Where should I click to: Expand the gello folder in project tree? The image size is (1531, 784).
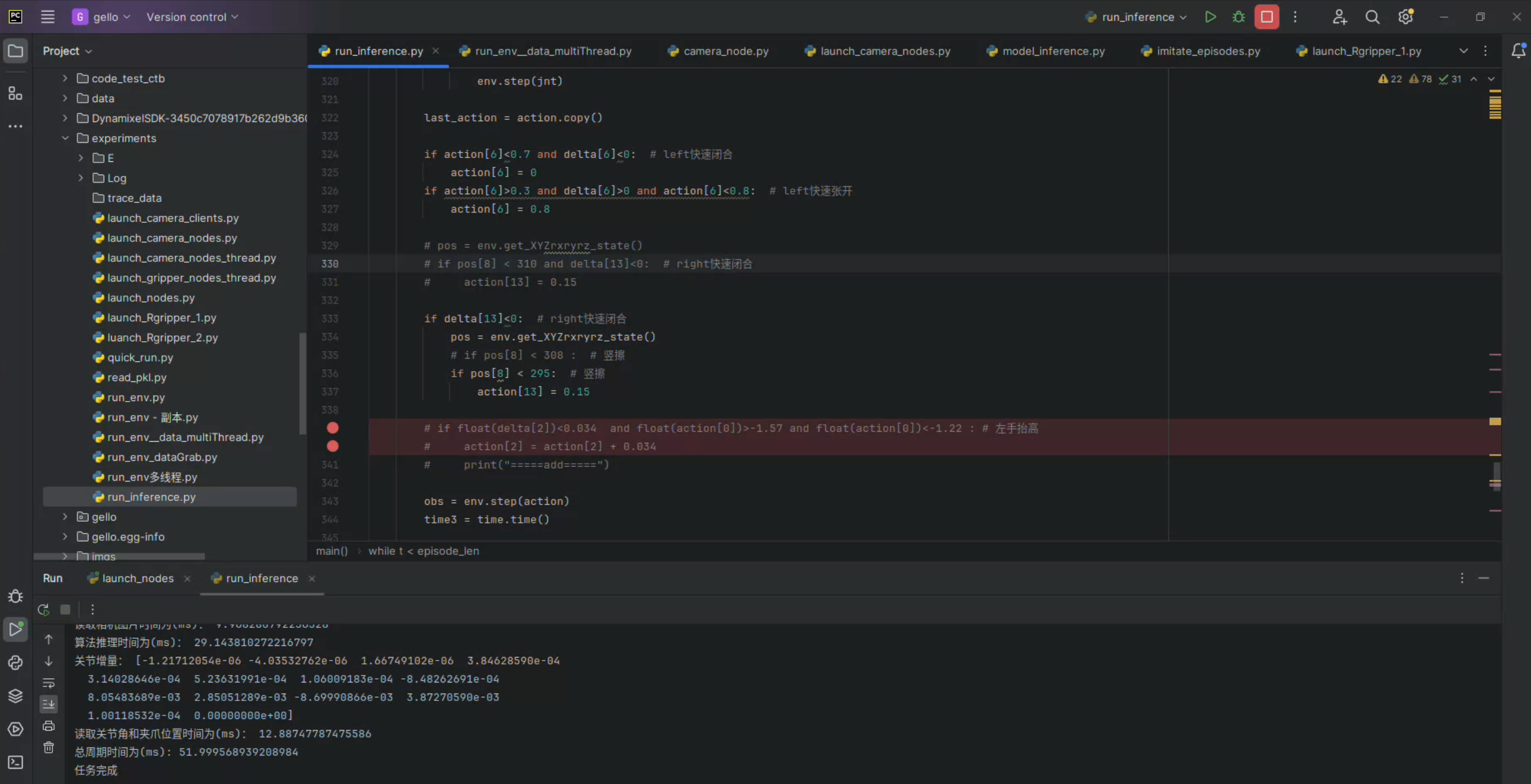click(66, 517)
